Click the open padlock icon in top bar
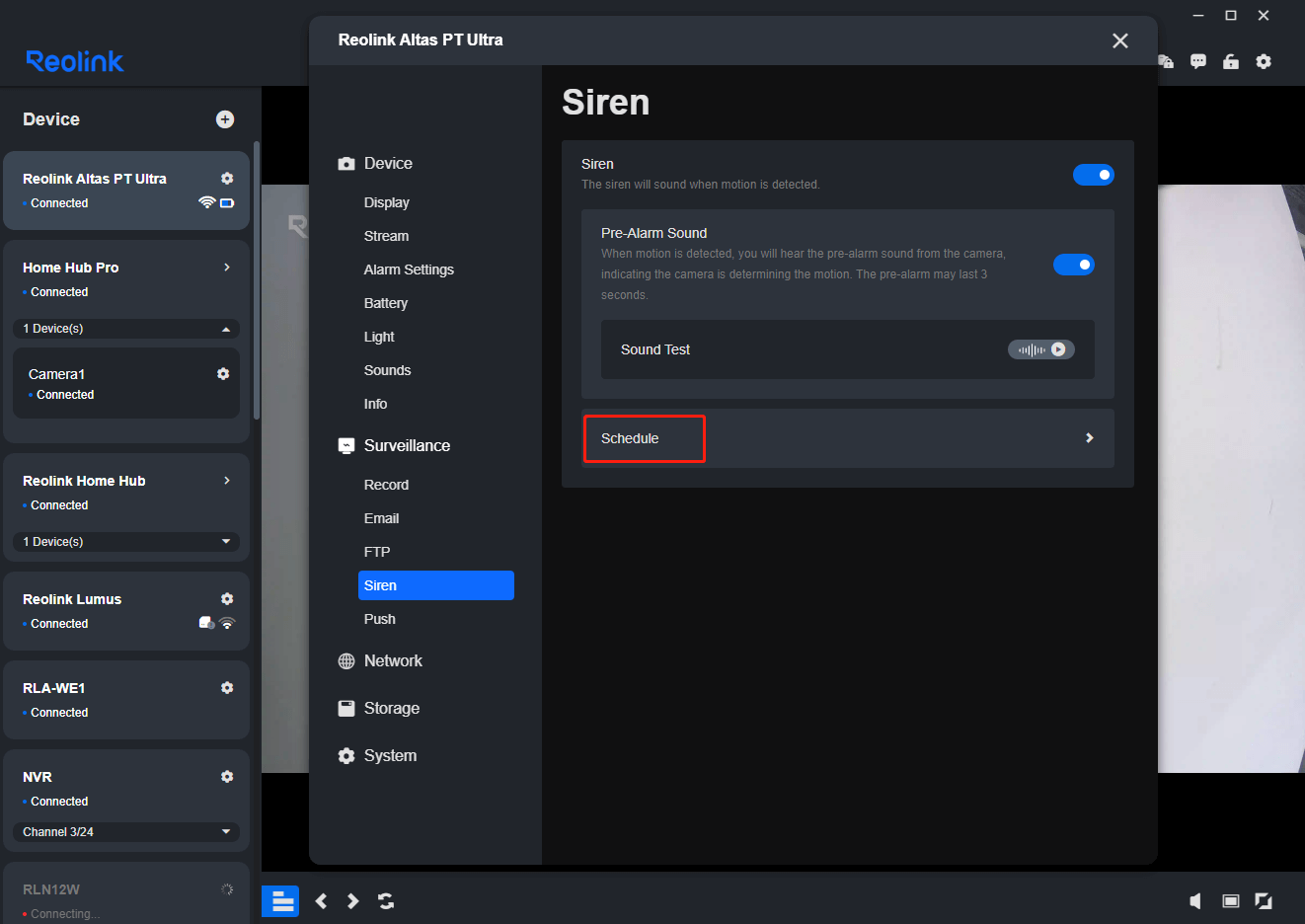The image size is (1305, 924). 1231,61
